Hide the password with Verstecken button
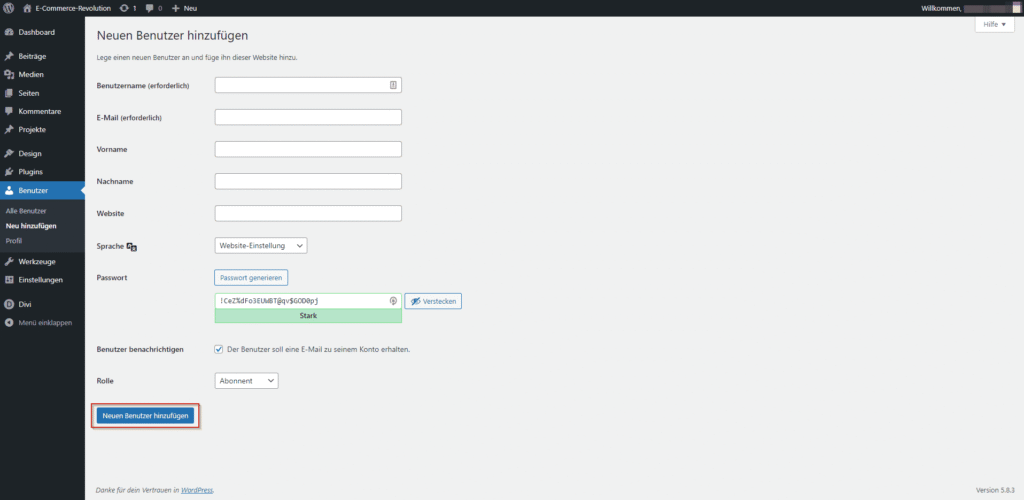 pyautogui.click(x=433, y=301)
